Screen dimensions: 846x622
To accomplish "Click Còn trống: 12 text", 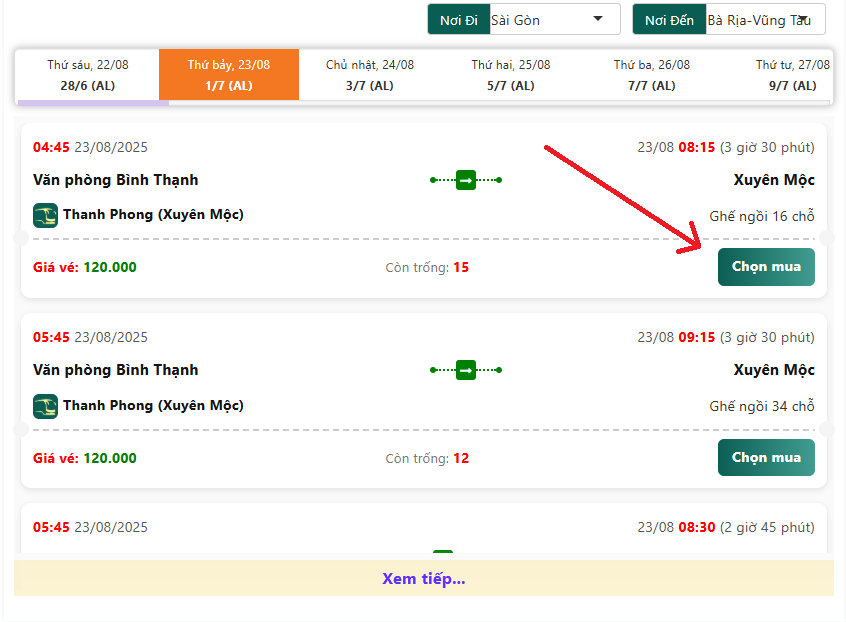I will click(427, 458).
